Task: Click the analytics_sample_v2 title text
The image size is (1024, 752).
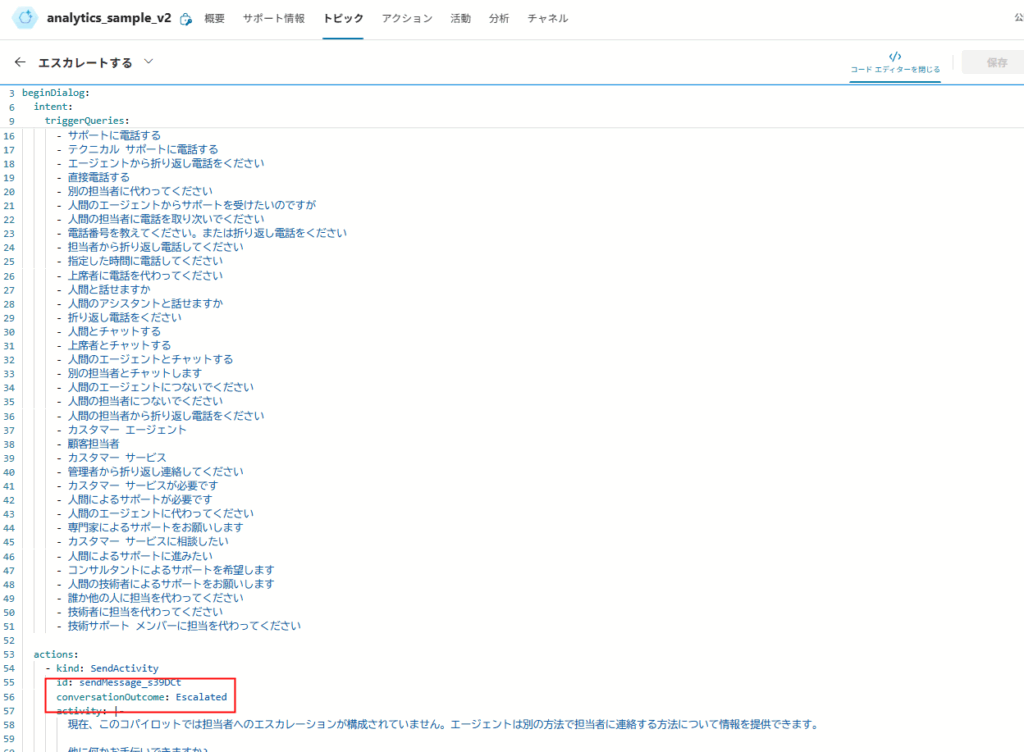Action: tap(108, 18)
